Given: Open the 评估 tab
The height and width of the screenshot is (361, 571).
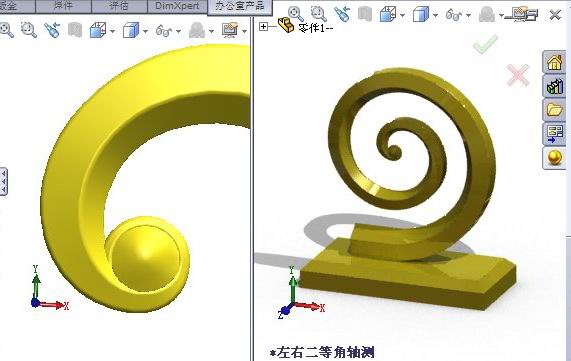Looking at the screenshot, I should (x=119, y=6).
